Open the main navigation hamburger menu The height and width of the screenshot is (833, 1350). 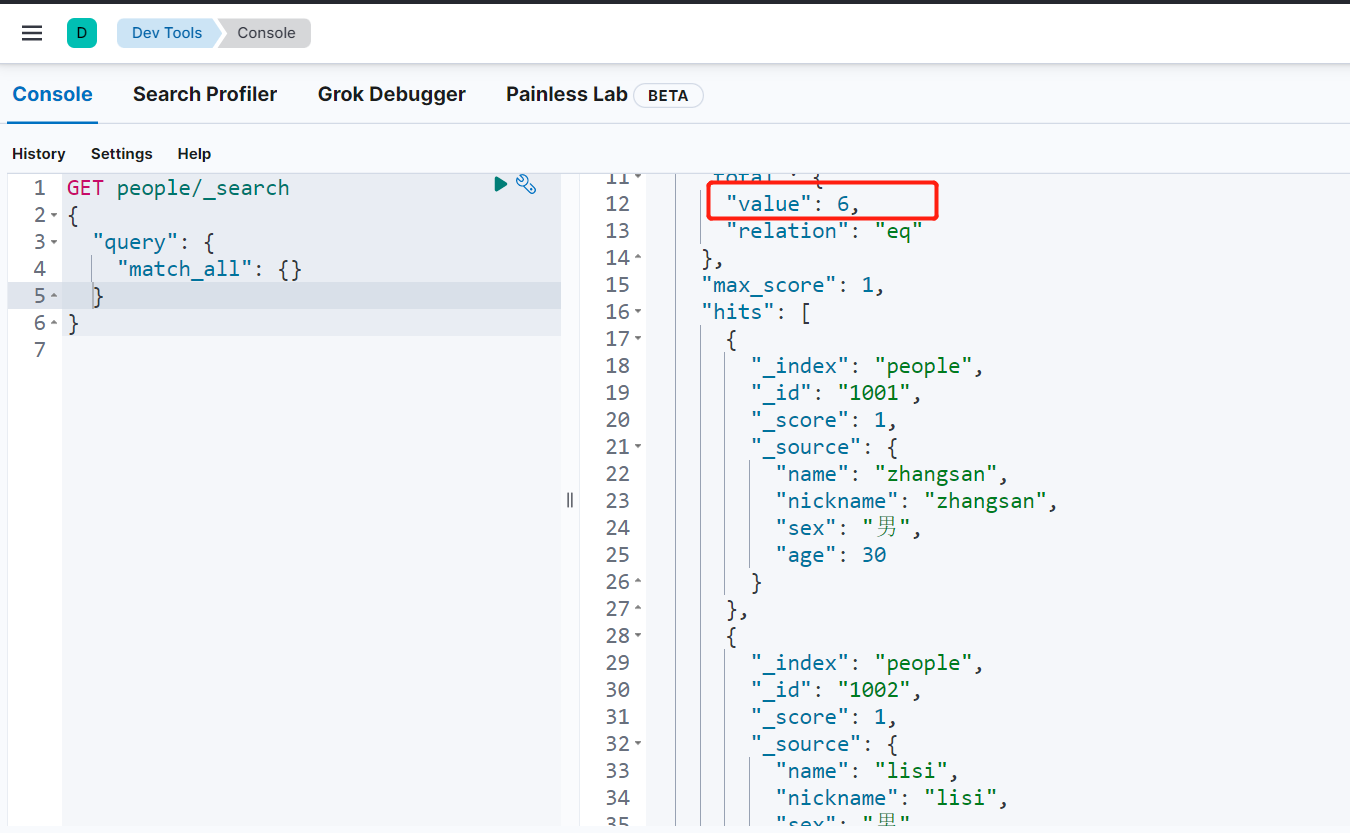point(32,33)
